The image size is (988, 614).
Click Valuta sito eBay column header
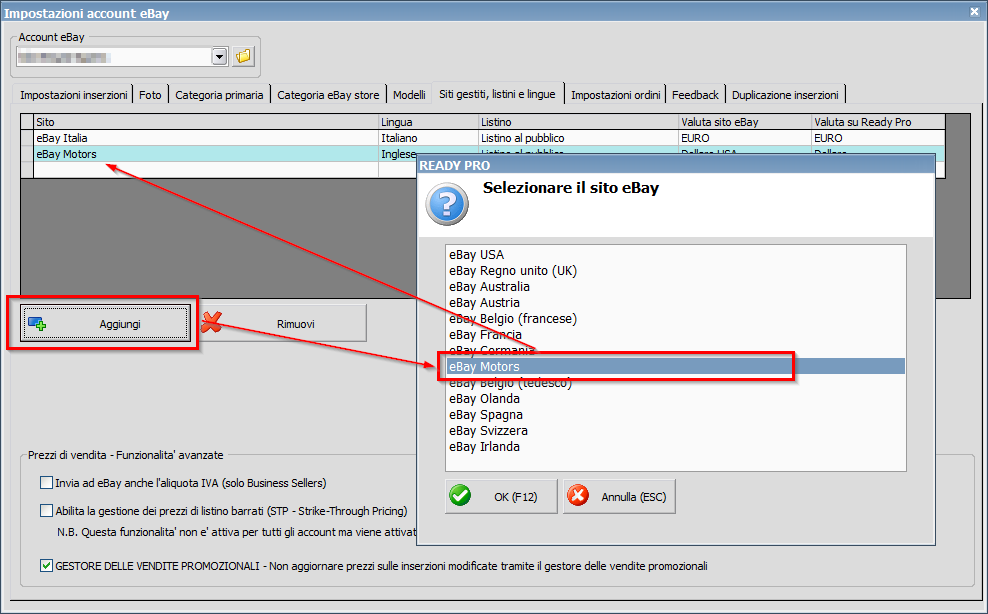tap(745, 122)
